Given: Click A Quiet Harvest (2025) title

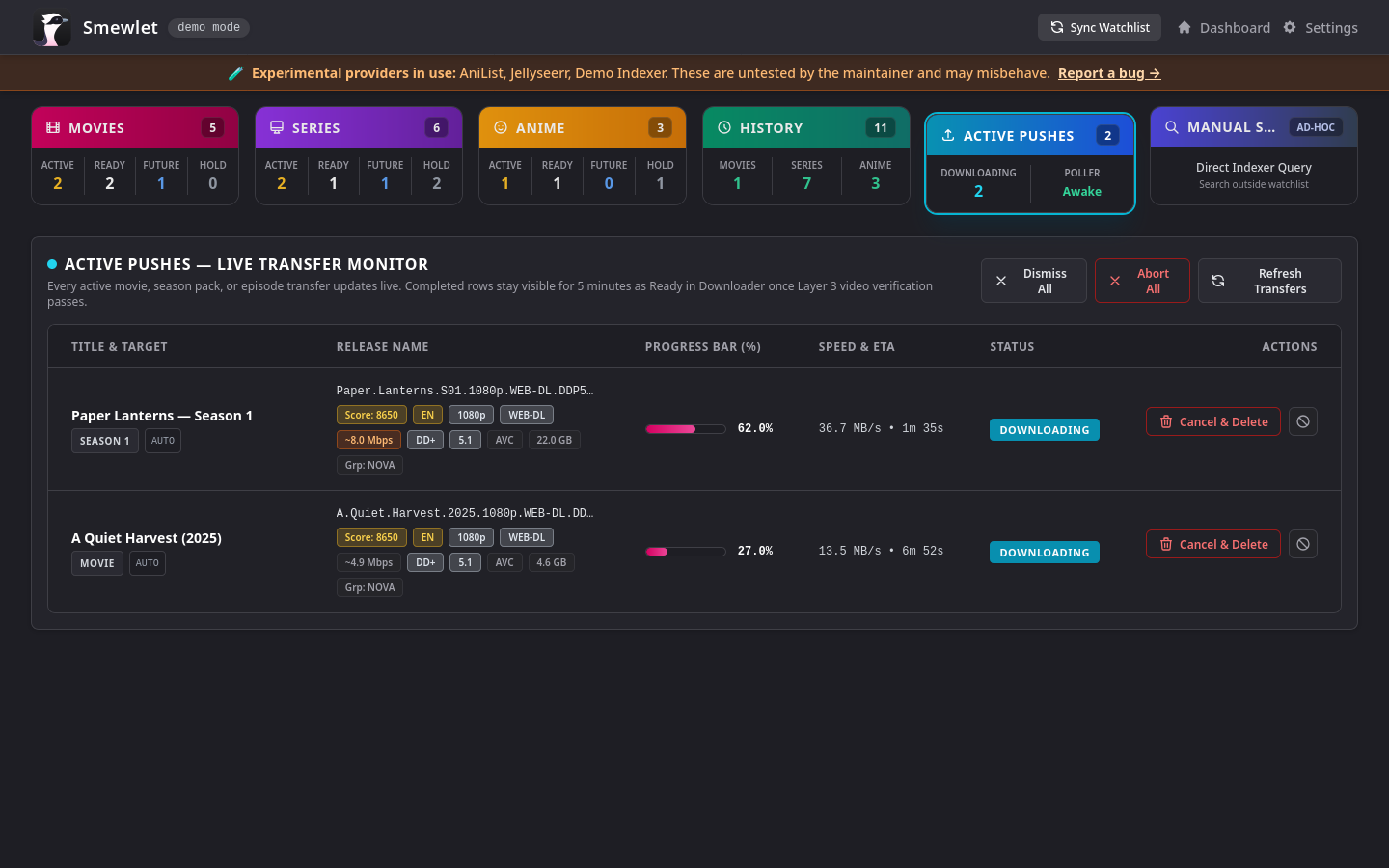Looking at the screenshot, I should 147,538.
